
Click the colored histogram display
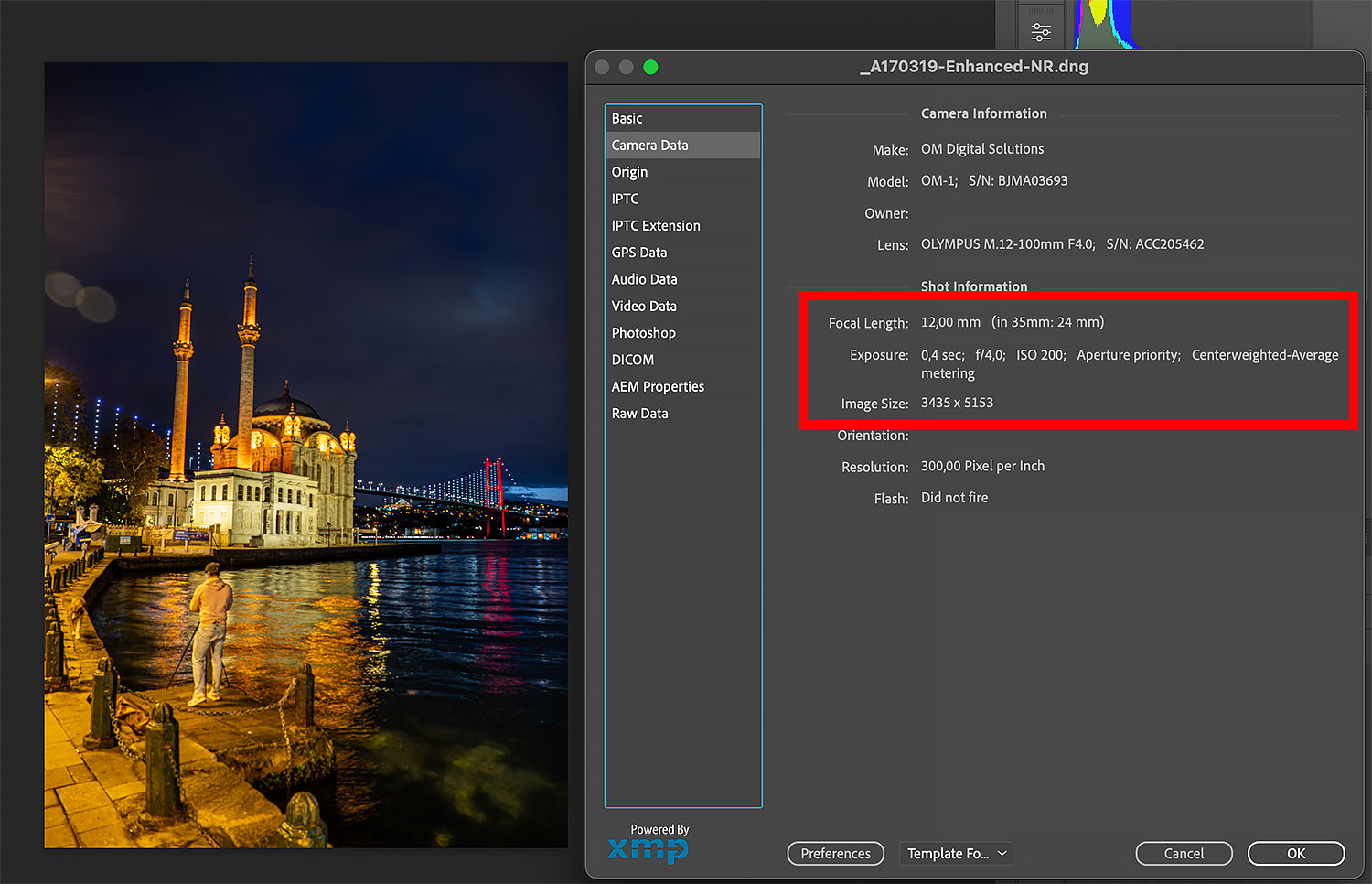[1105, 25]
